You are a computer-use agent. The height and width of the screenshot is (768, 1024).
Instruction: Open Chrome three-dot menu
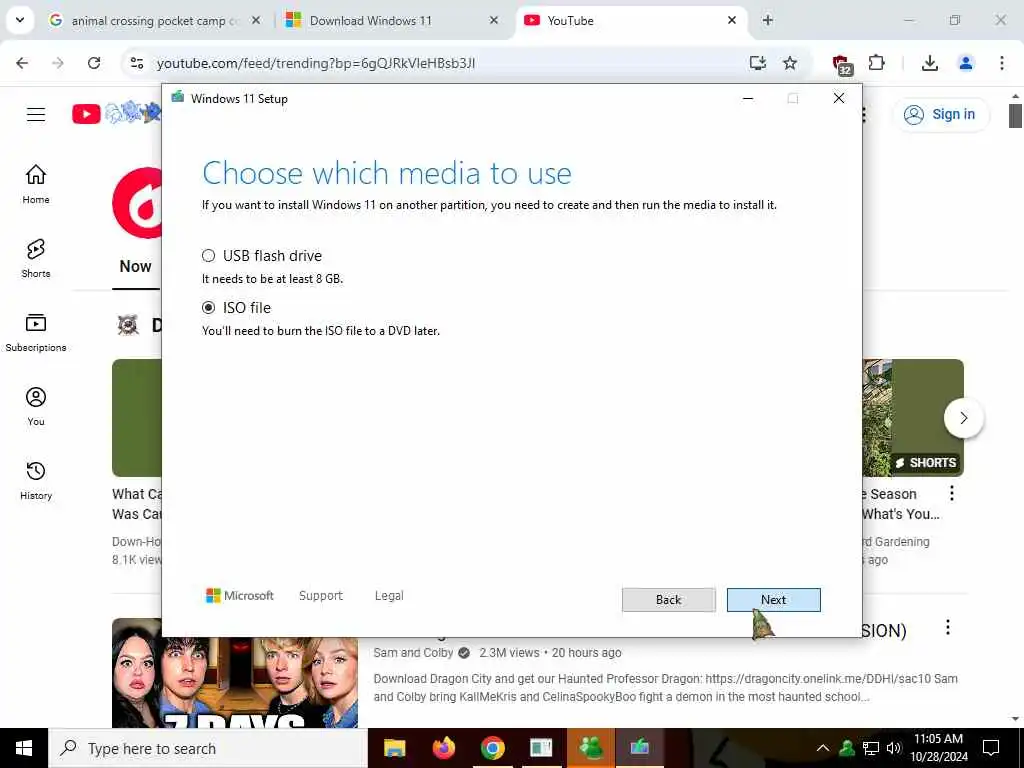[1002, 63]
